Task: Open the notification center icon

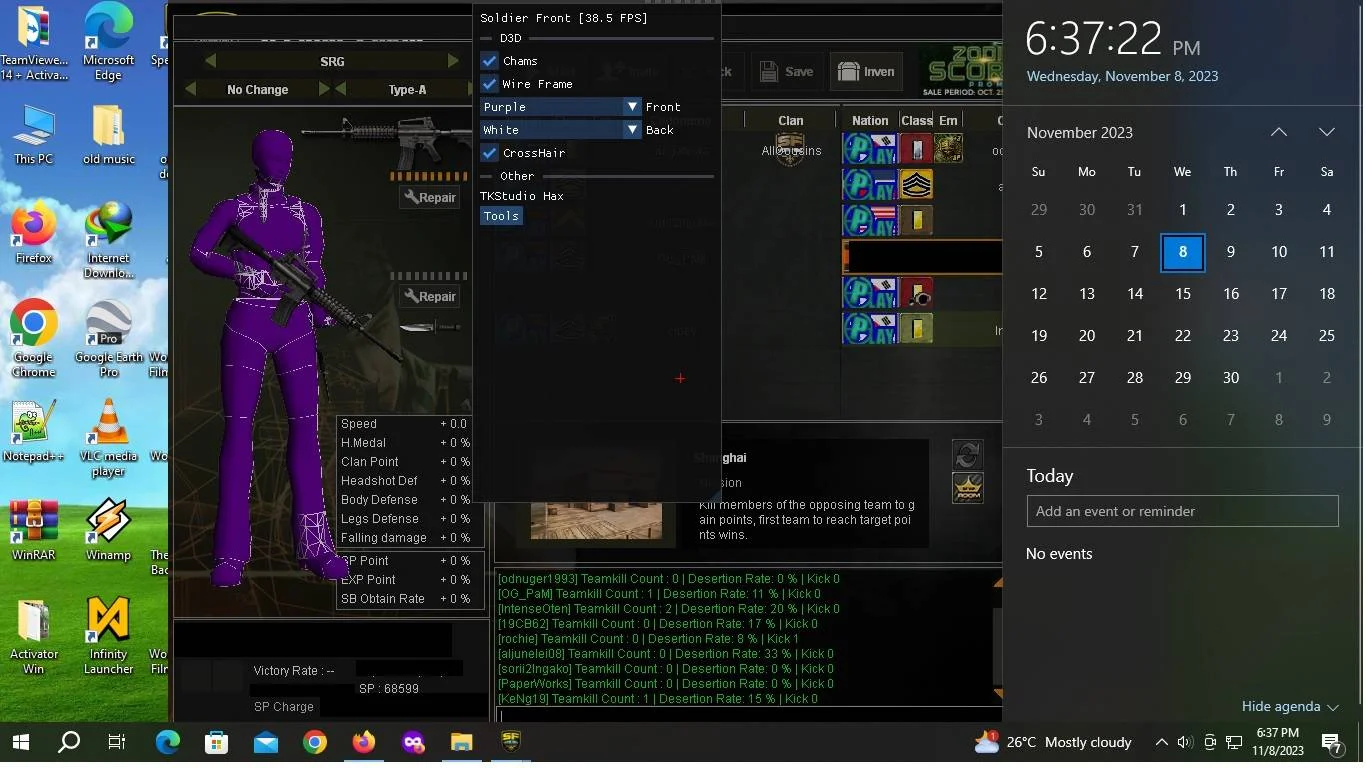Action: coord(1333,742)
